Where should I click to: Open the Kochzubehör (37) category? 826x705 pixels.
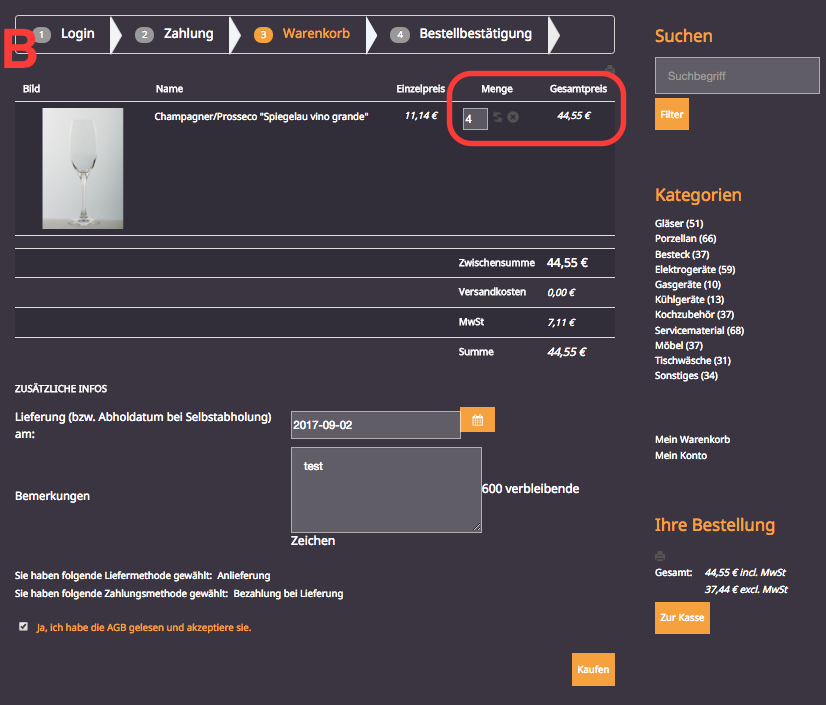tap(694, 315)
